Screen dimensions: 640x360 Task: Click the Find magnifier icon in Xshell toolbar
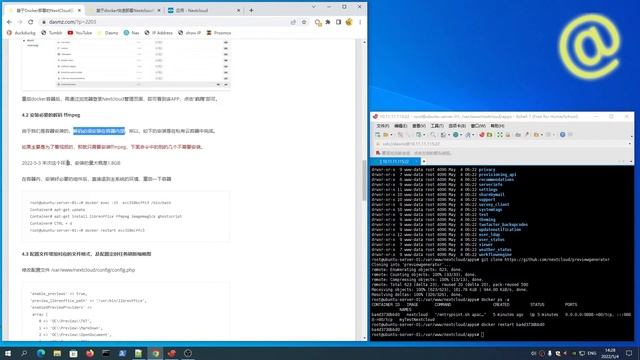click(x=433, y=135)
